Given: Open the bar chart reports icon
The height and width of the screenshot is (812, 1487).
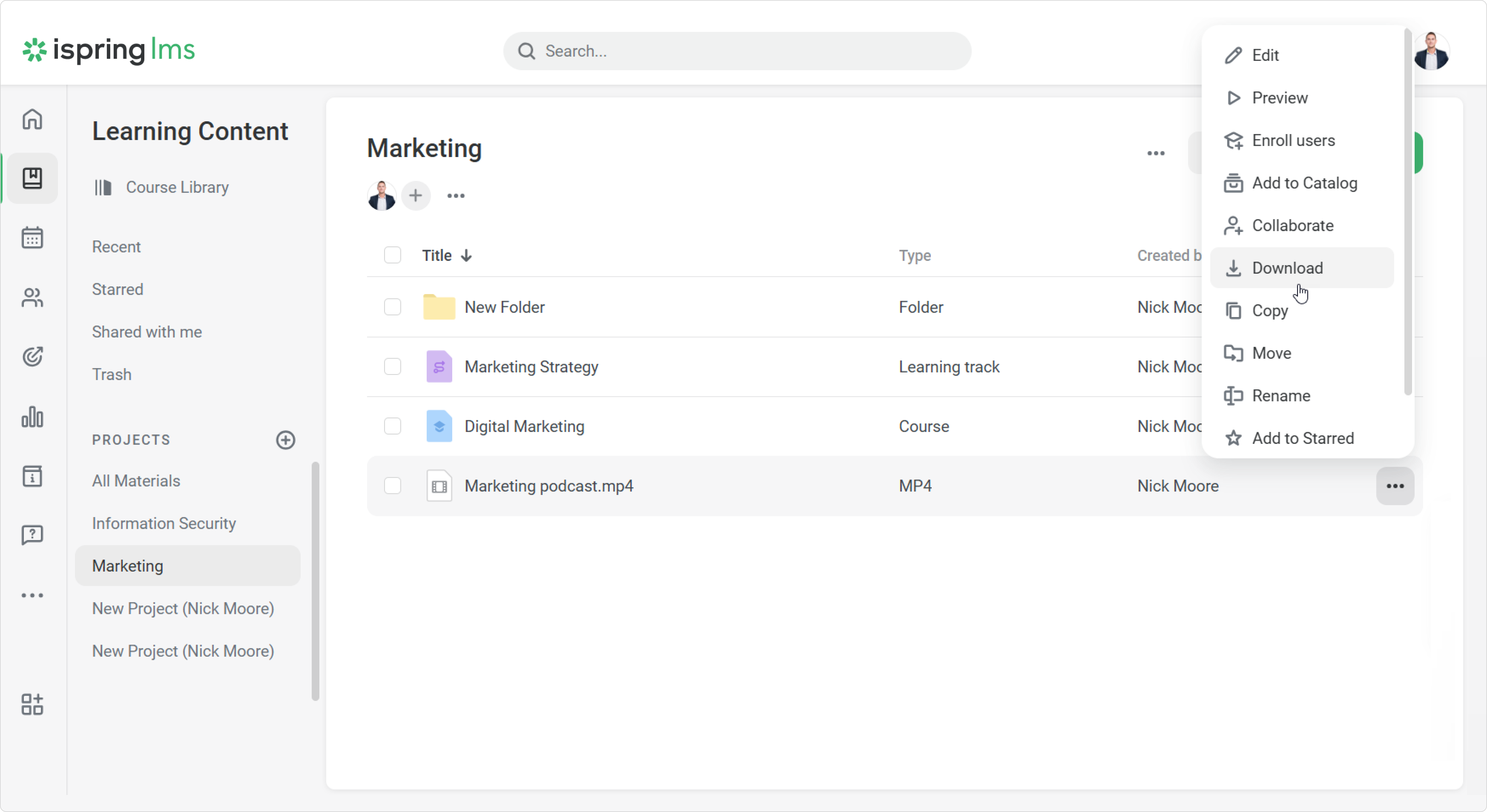Looking at the screenshot, I should point(32,417).
